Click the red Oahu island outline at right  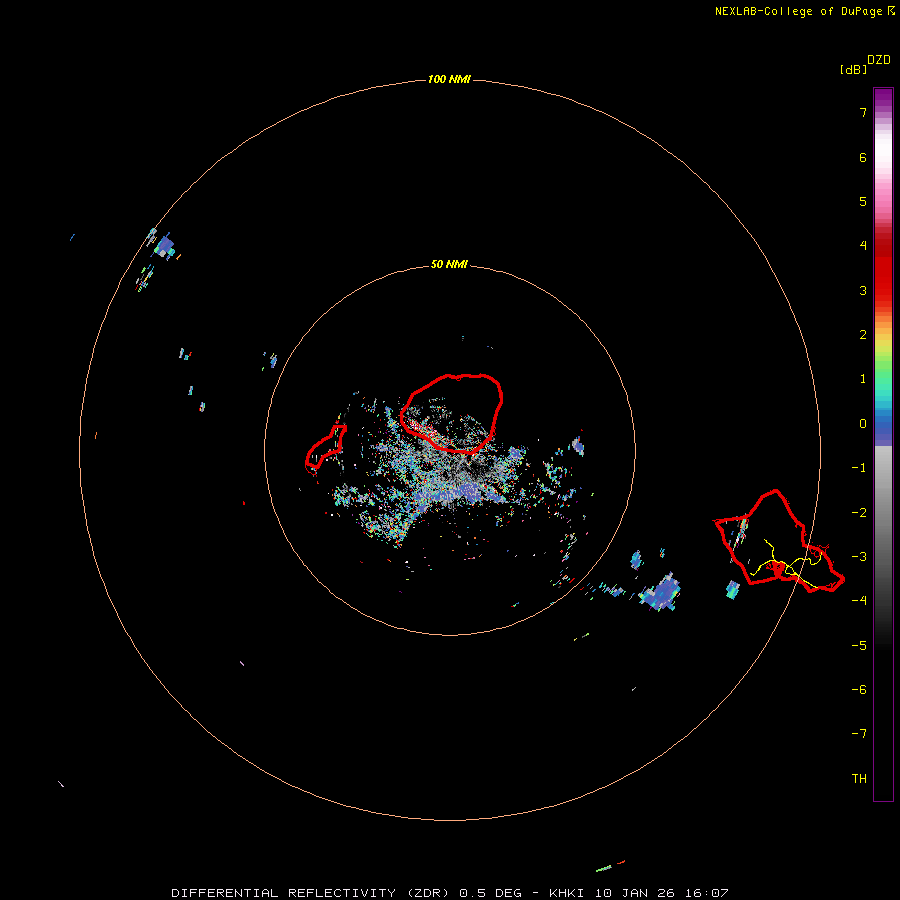pyautogui.click(x=778, y=541)
